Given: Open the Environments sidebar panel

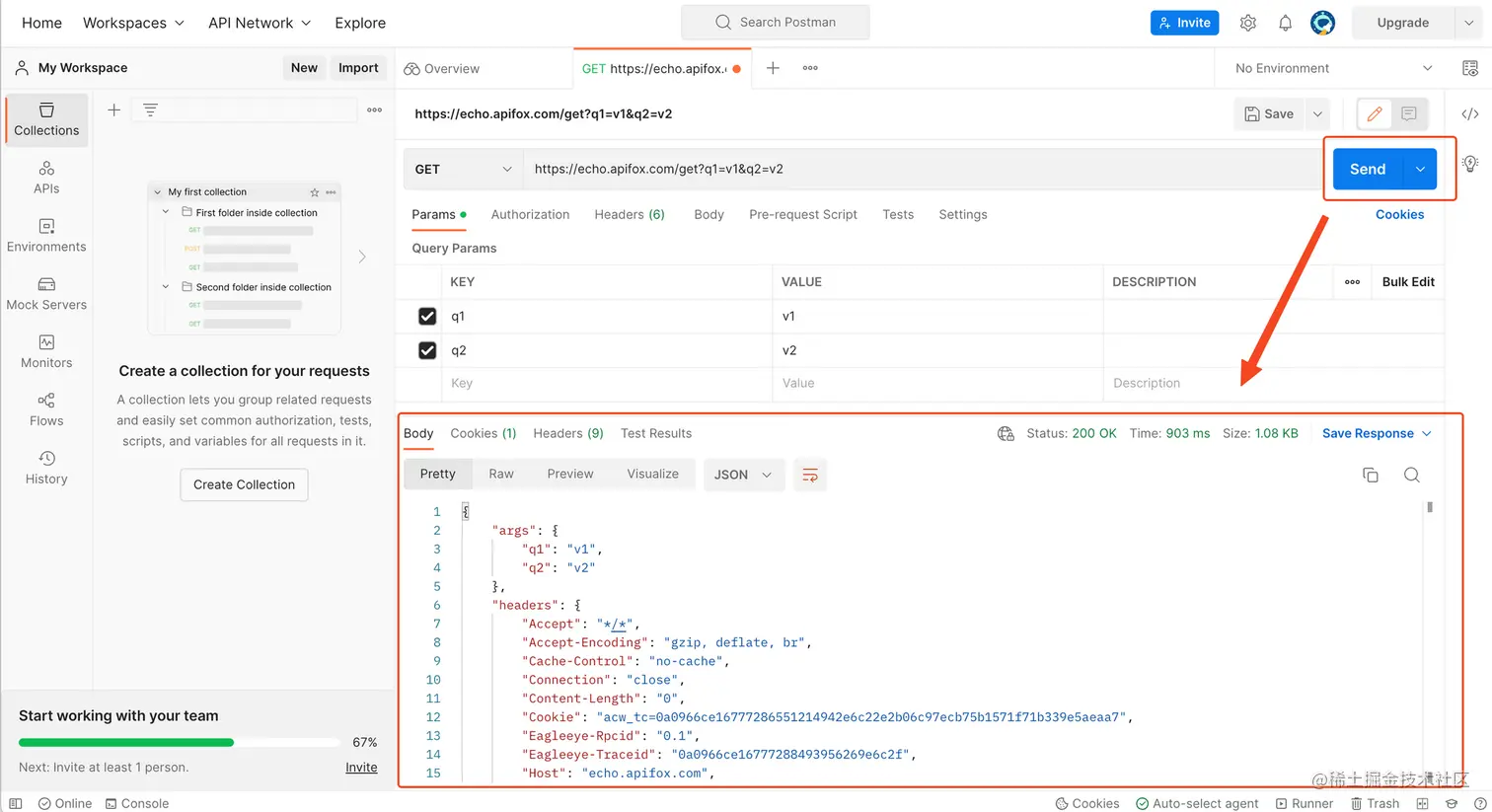Looking at the screenshot, I should pos(46,236).
